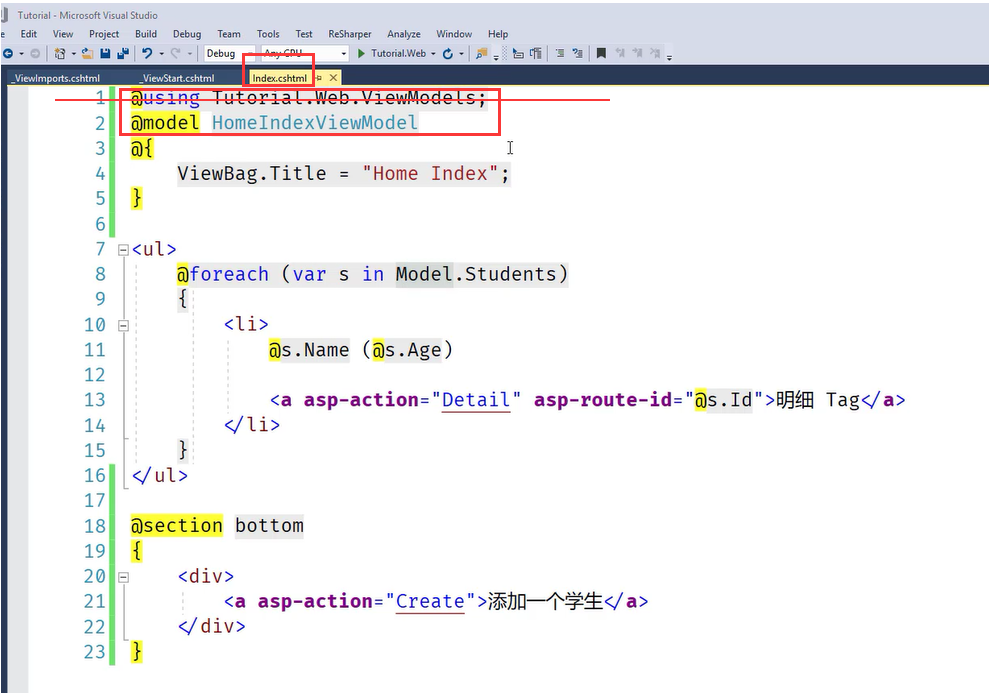Click ViewBag.Title on line 4

(x=252, y=174)
